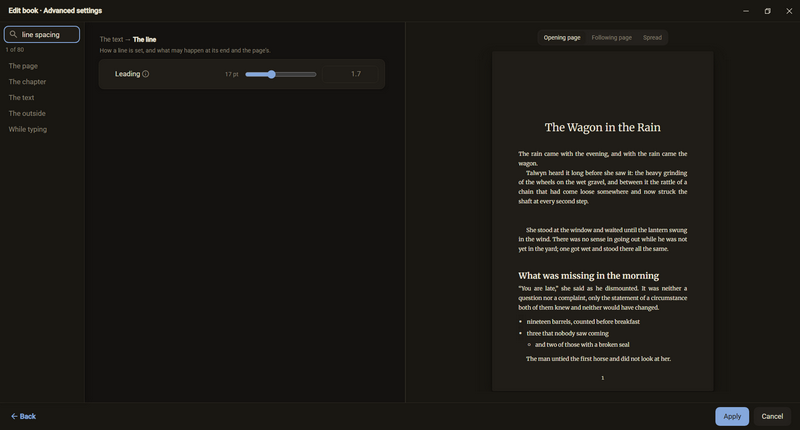Click The text breadcrumb link
Screen dimensions: 800x430
(x=111, y=39)
